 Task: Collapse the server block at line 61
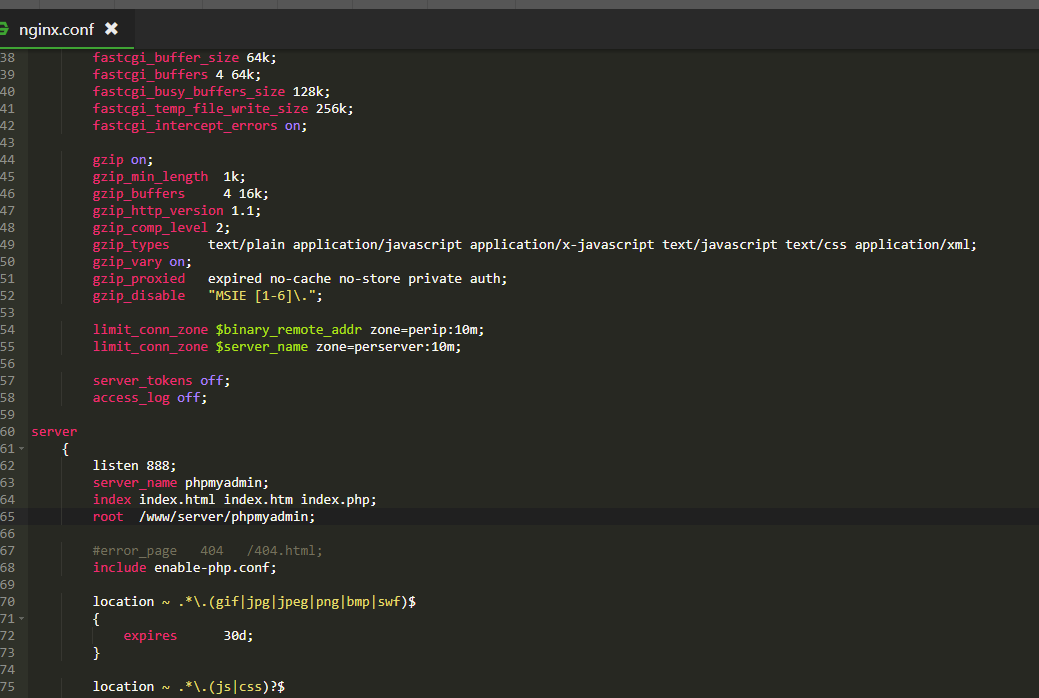click(21, 449)
